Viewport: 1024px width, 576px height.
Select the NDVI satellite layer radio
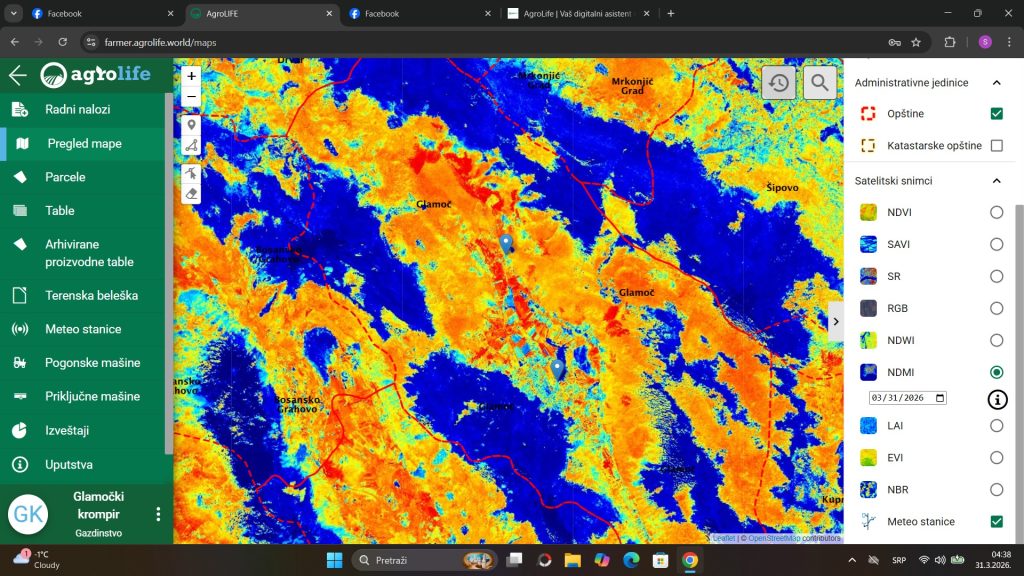pos(996,212)
